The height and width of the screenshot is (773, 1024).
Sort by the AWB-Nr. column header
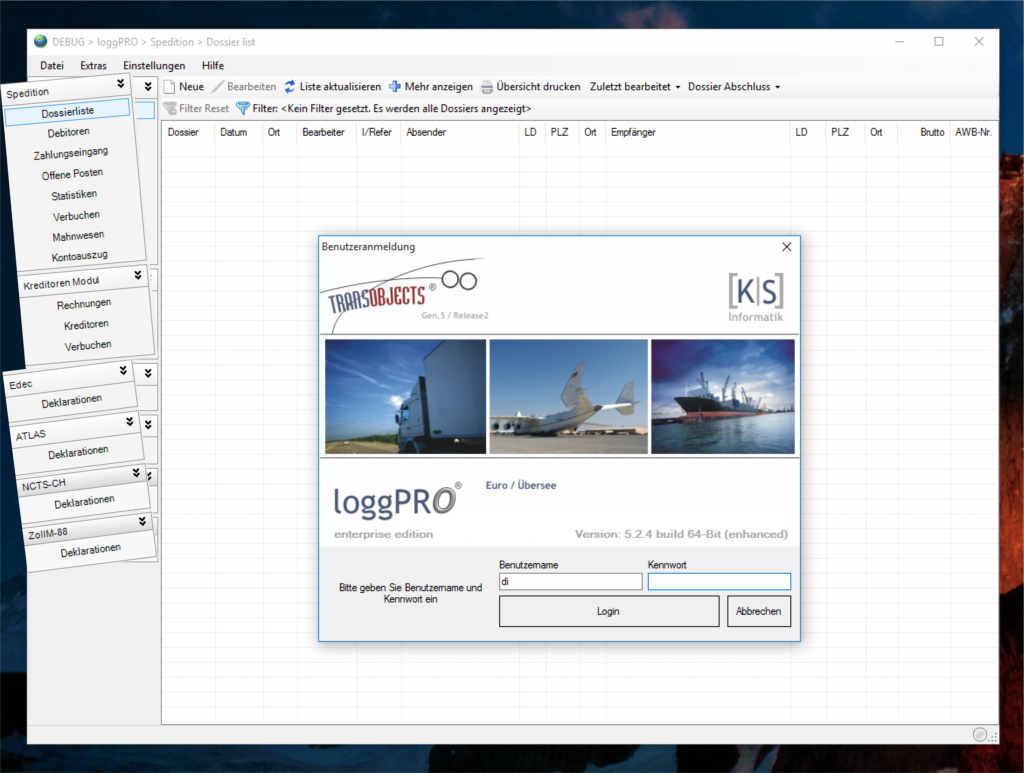coord(973,132)
